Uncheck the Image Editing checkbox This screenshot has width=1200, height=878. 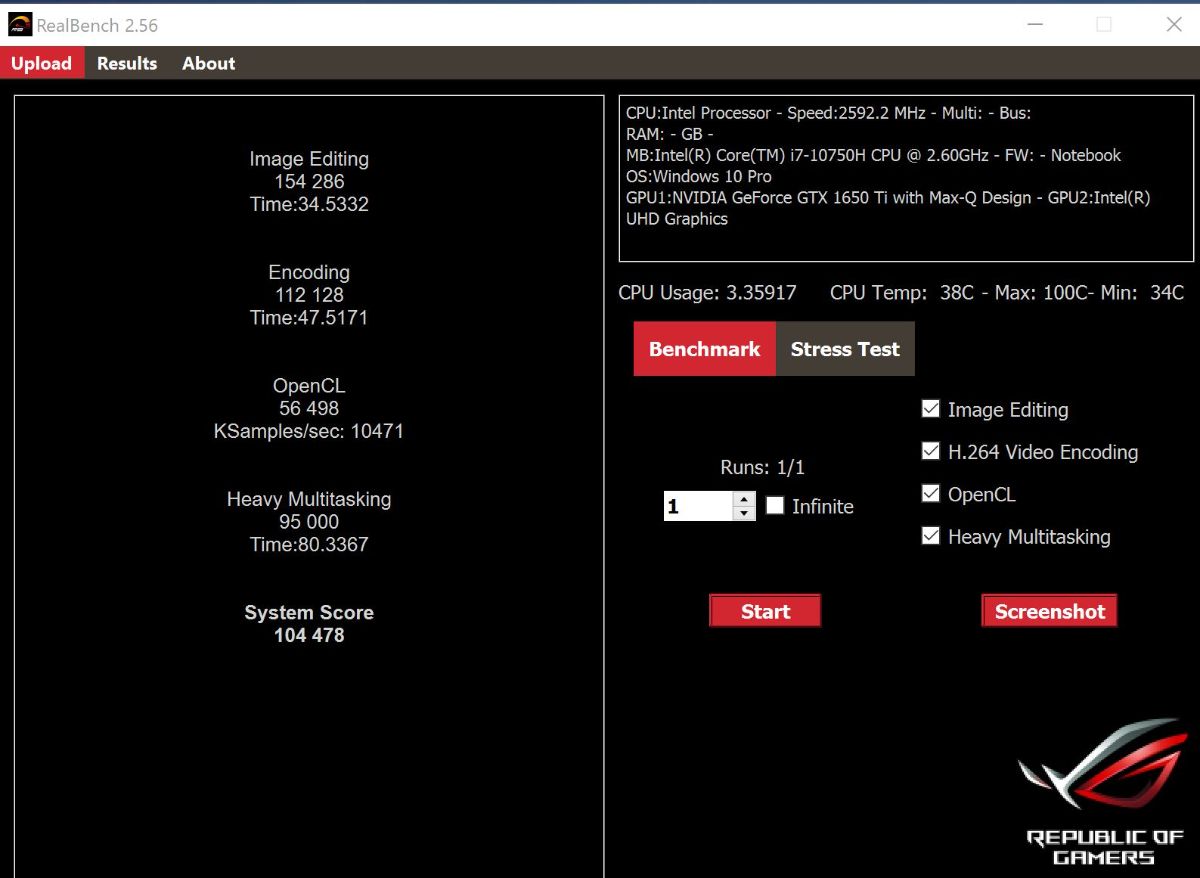pos(930,409)
